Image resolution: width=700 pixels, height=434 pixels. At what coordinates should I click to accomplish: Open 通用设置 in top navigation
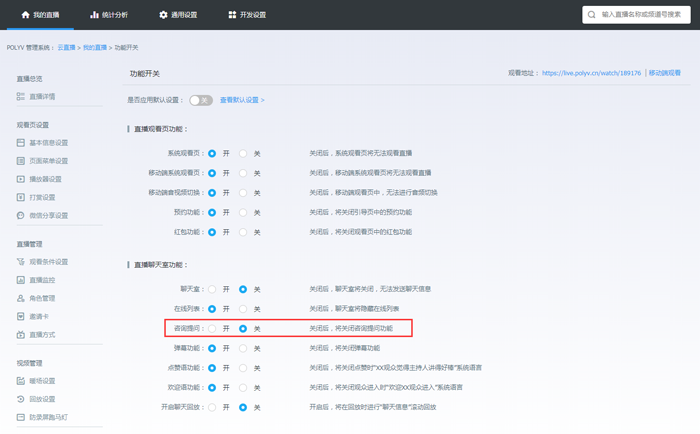point(178,15)
